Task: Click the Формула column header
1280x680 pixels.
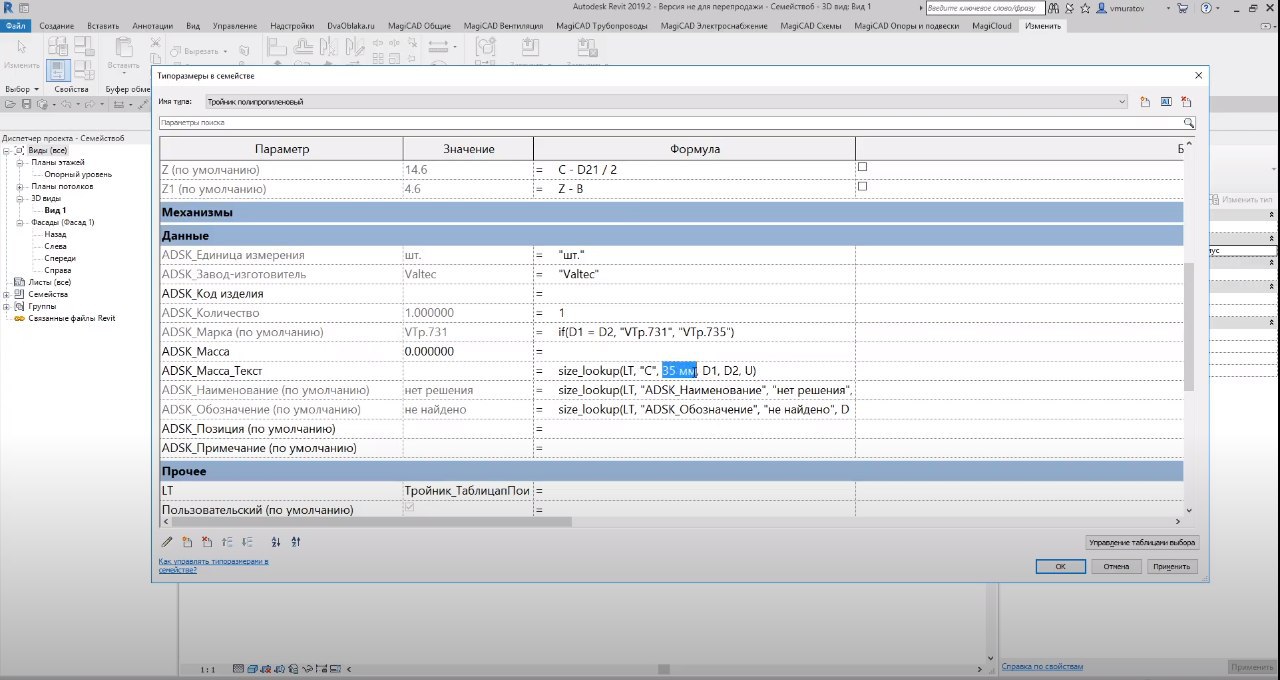Action: [694, 149]
